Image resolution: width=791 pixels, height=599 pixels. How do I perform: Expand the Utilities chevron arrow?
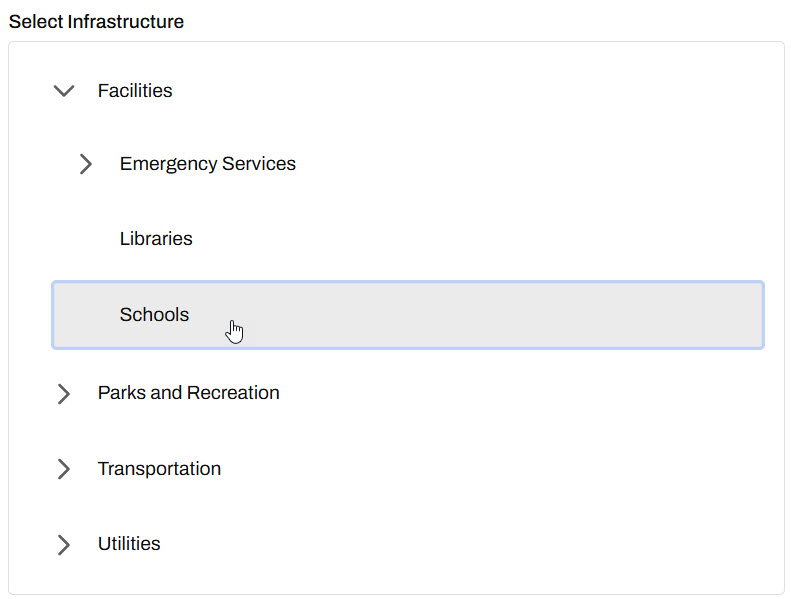pyautogui.click(x=64, y=544)
